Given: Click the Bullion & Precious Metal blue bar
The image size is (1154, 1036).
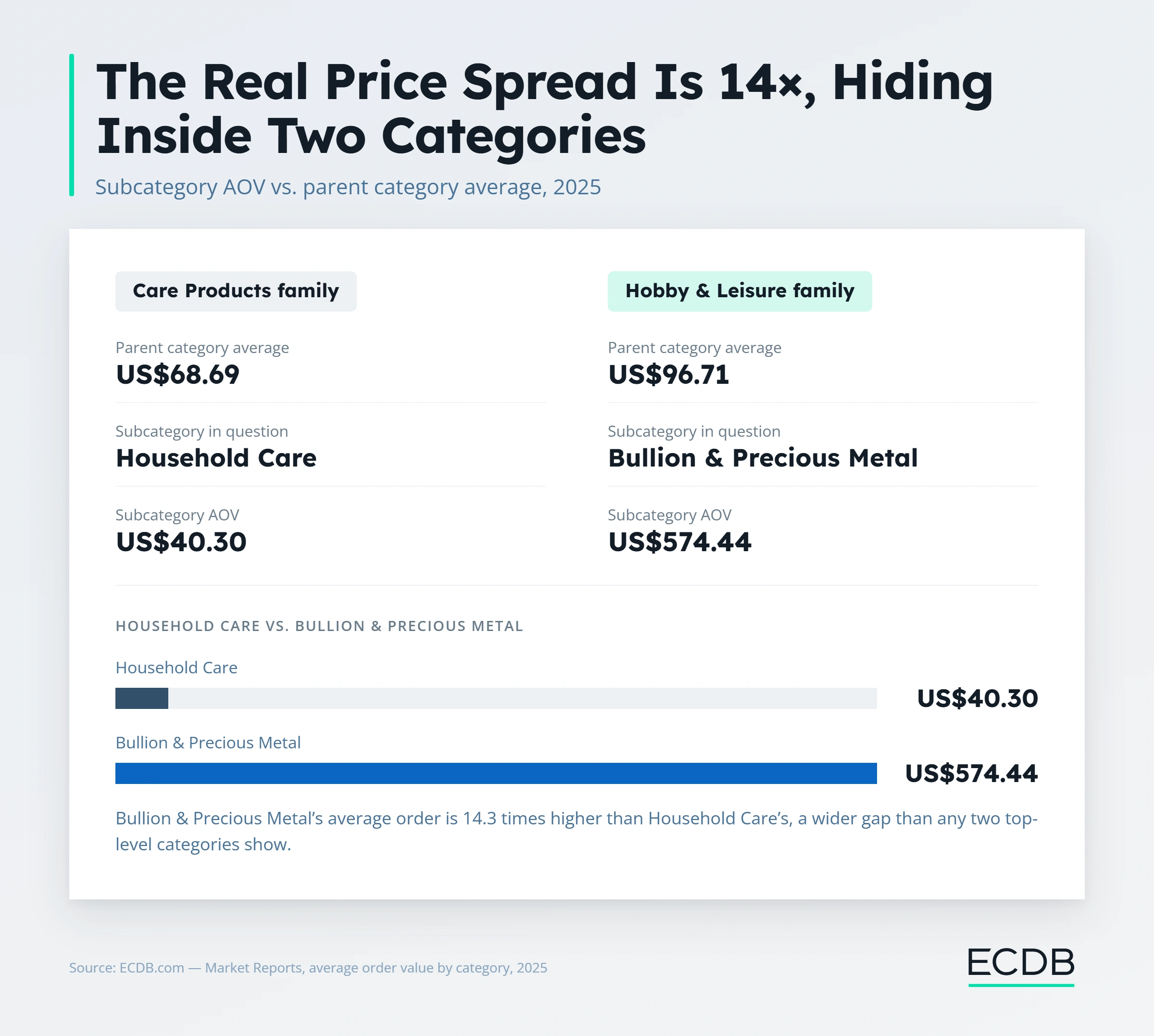Looking at the screenshot, I should (x=496, y=773).
